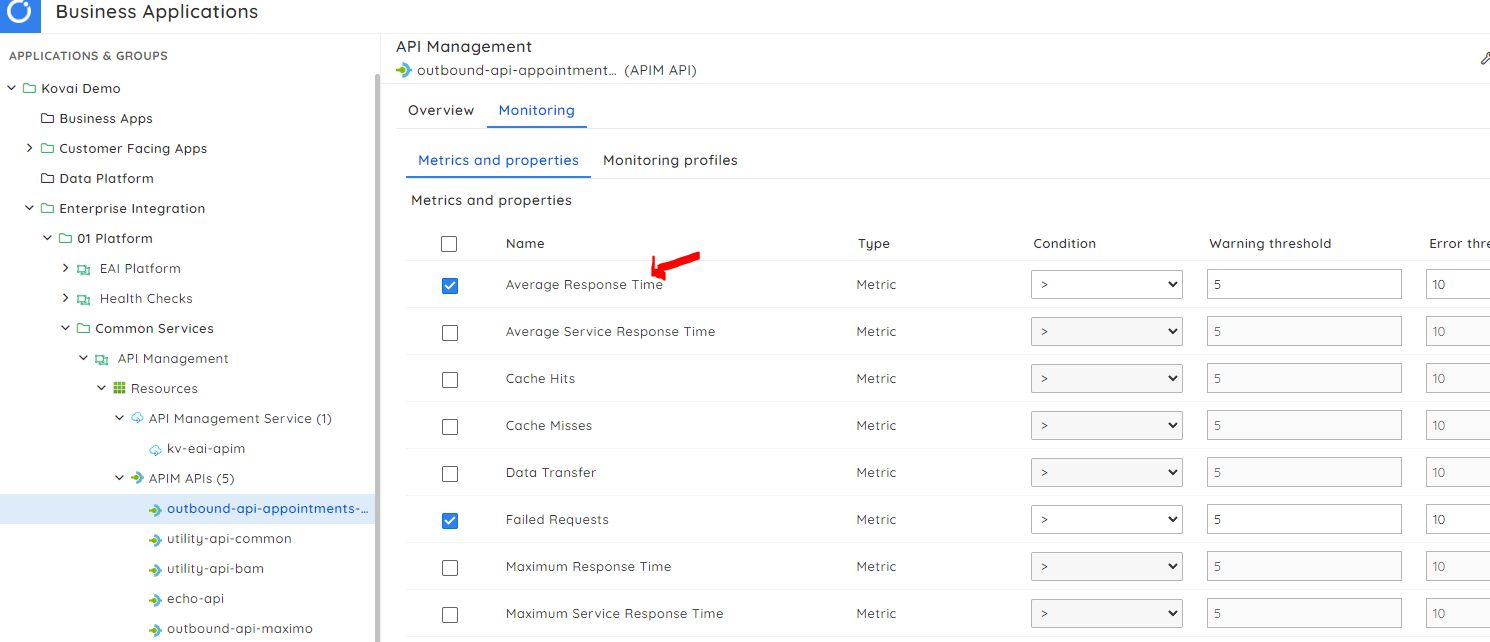Click the arrow icon beside utility-api-common
This screenshot has width=1490, height=642.
coord(155,539)
